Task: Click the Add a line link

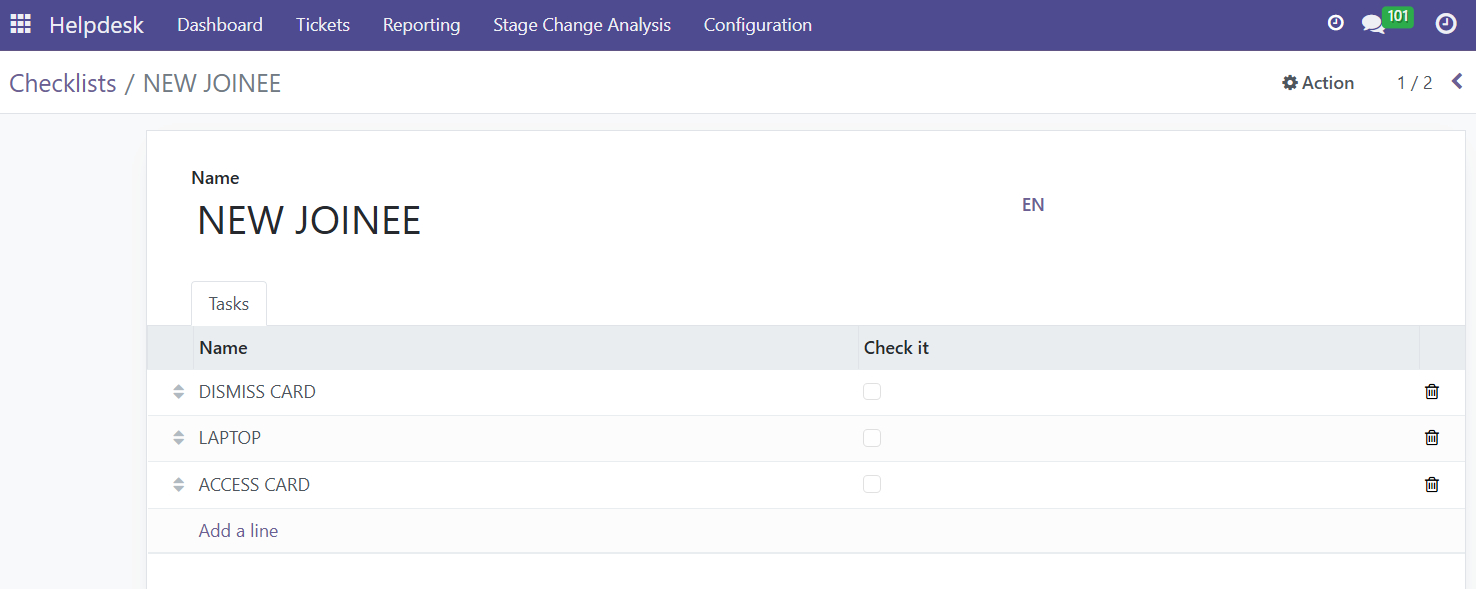Action: pos(238,531)
